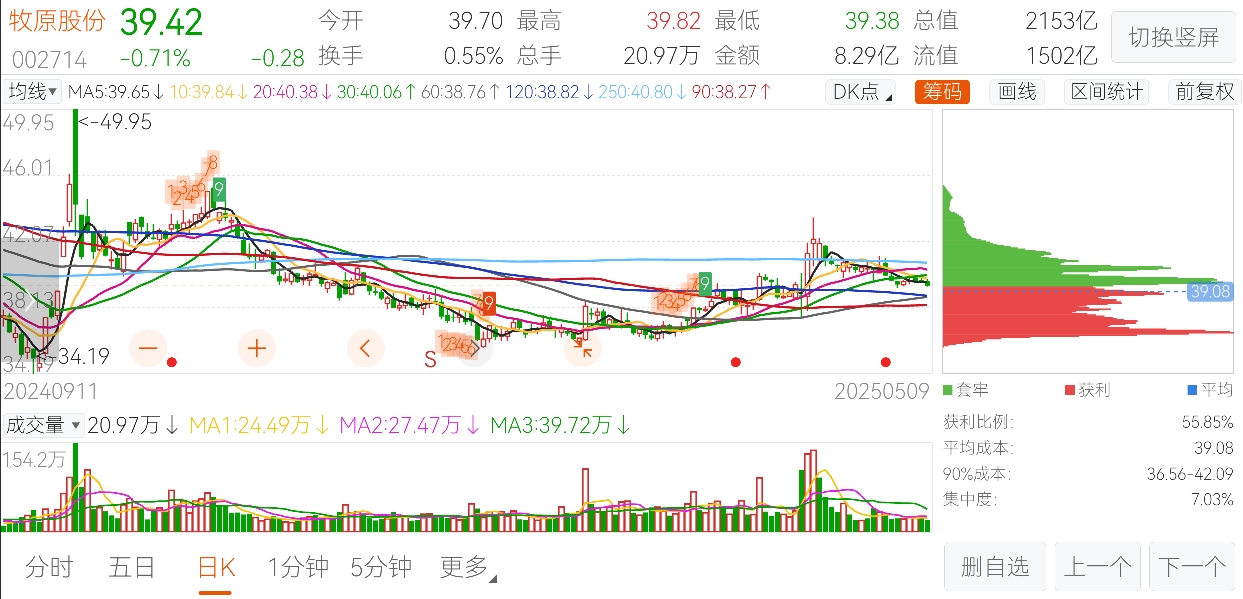Zoom out the K-line chart with minus icon
This screenshot has height=599, width=1243.
click(x=148, y=348)
